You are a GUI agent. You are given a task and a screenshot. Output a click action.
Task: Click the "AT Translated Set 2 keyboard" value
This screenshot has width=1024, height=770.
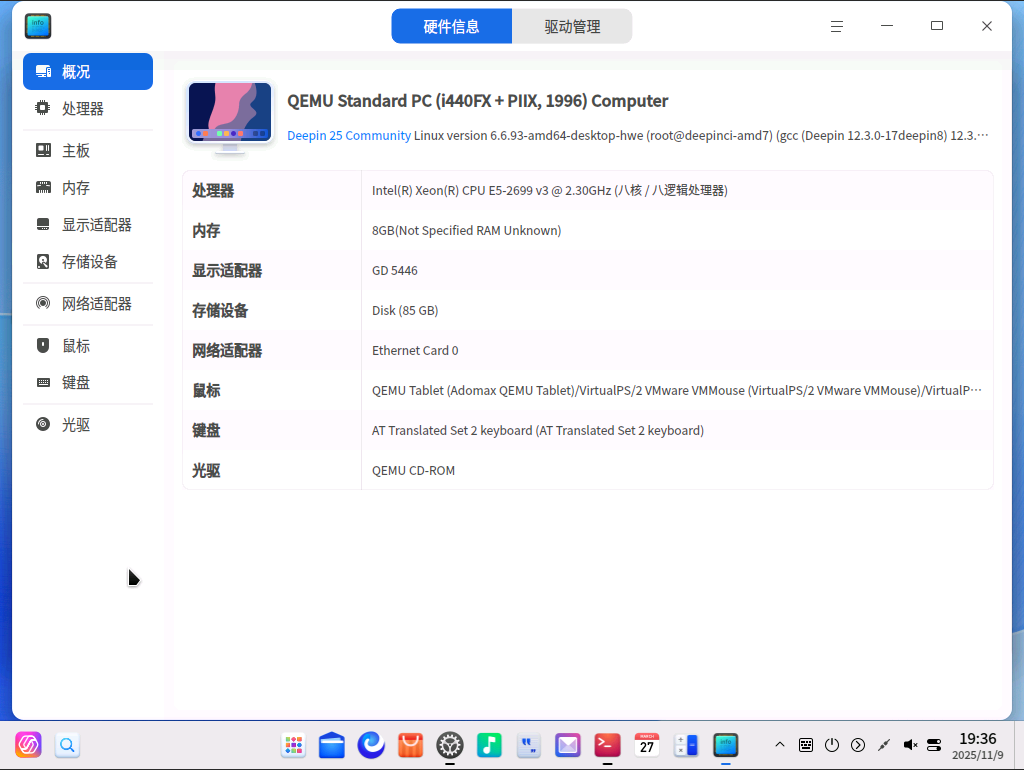pyautogui.click(x=537, y=430)
